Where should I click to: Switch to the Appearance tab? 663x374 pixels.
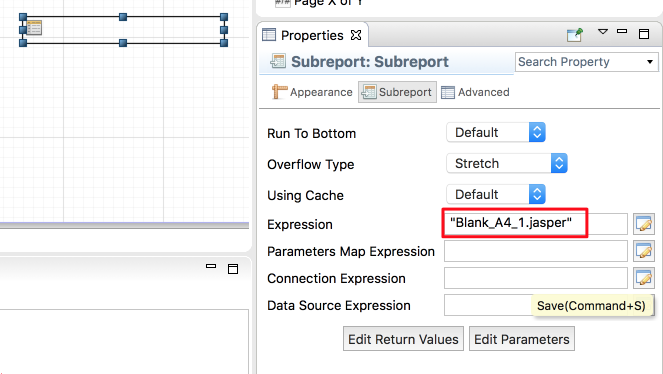tap(312, 92)
